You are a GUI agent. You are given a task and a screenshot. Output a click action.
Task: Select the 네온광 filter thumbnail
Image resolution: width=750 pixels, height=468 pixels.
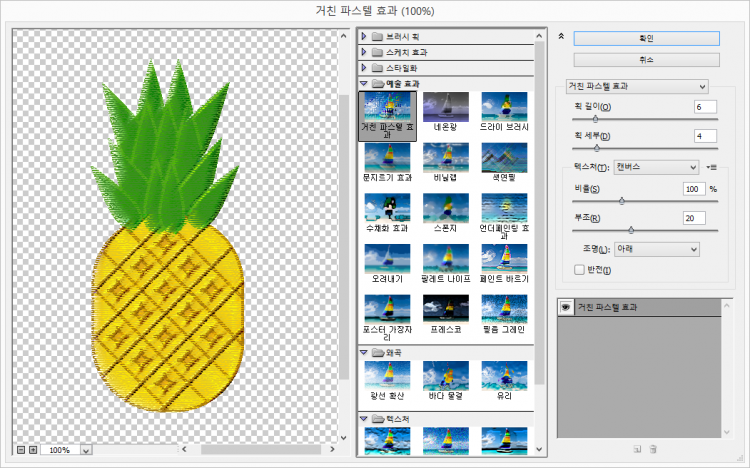click(x=445, y=107)
